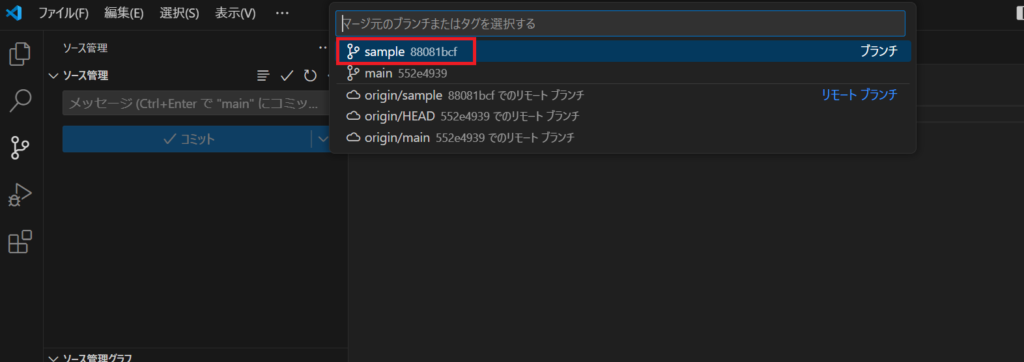Open the Explorer view in activity bar

pyautogui.click(x=20, y=54)
